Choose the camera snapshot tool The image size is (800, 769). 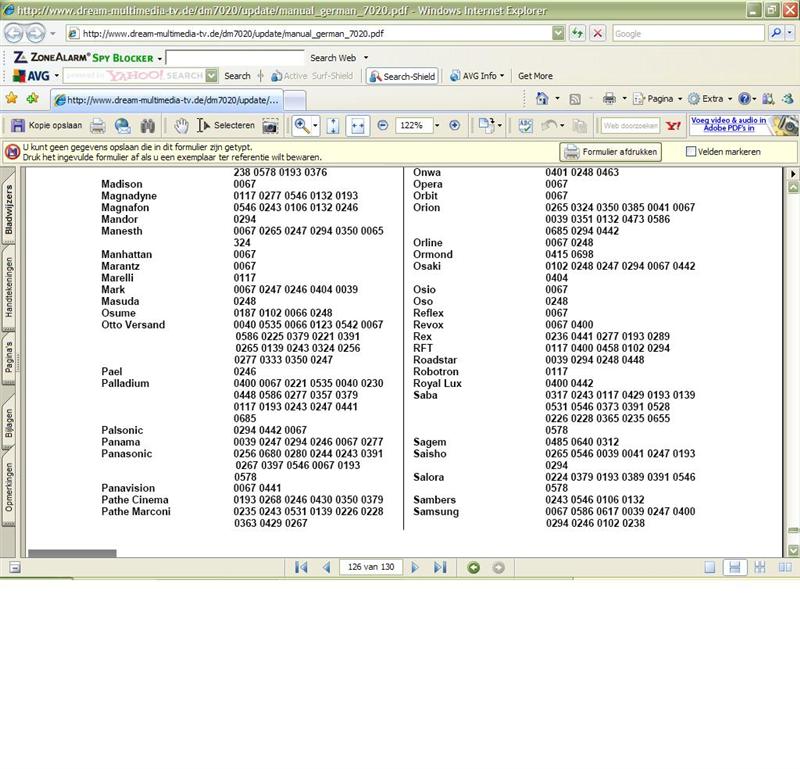270,126
